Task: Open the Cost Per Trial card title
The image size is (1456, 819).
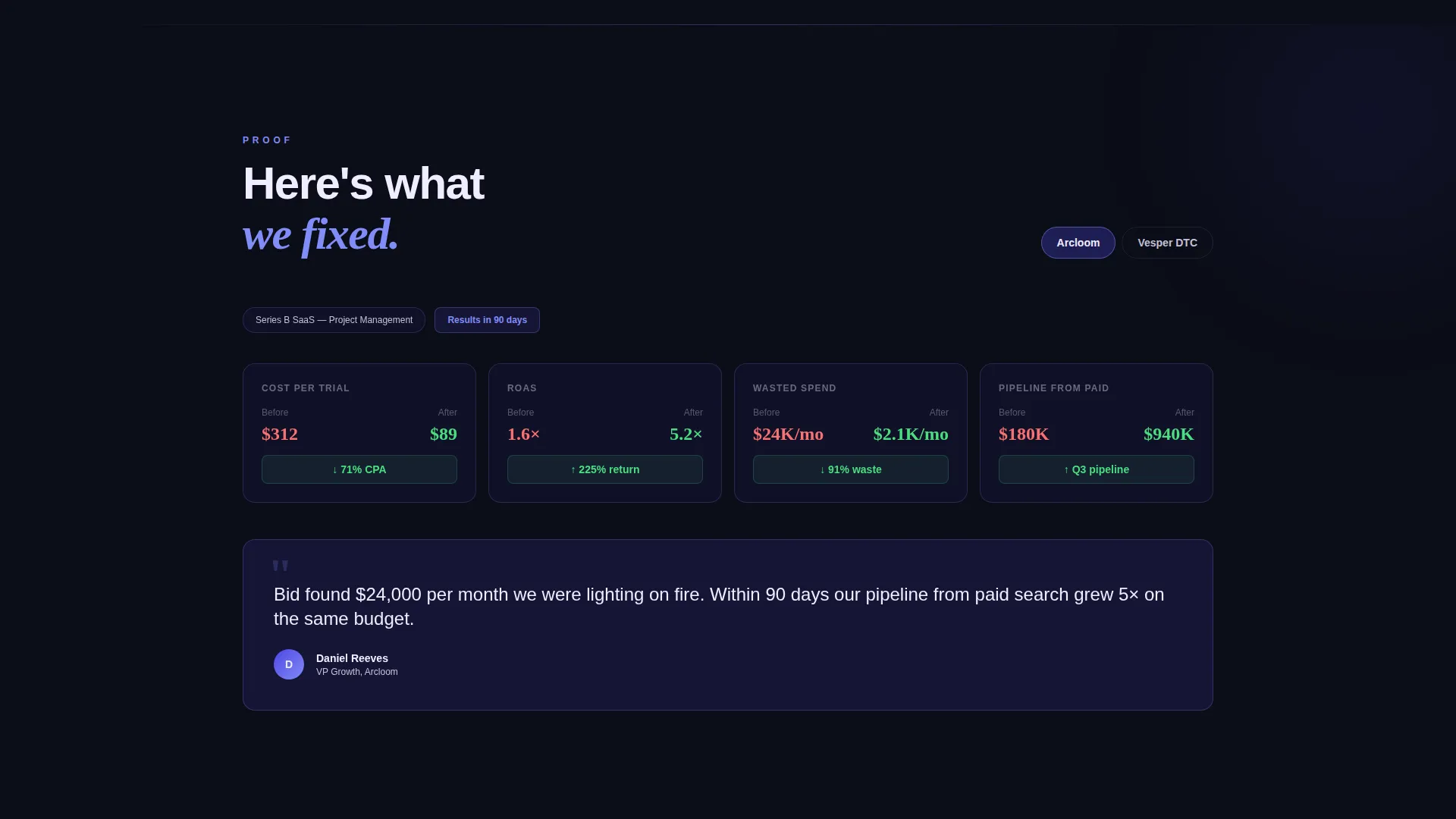Action: click(306, 388)
